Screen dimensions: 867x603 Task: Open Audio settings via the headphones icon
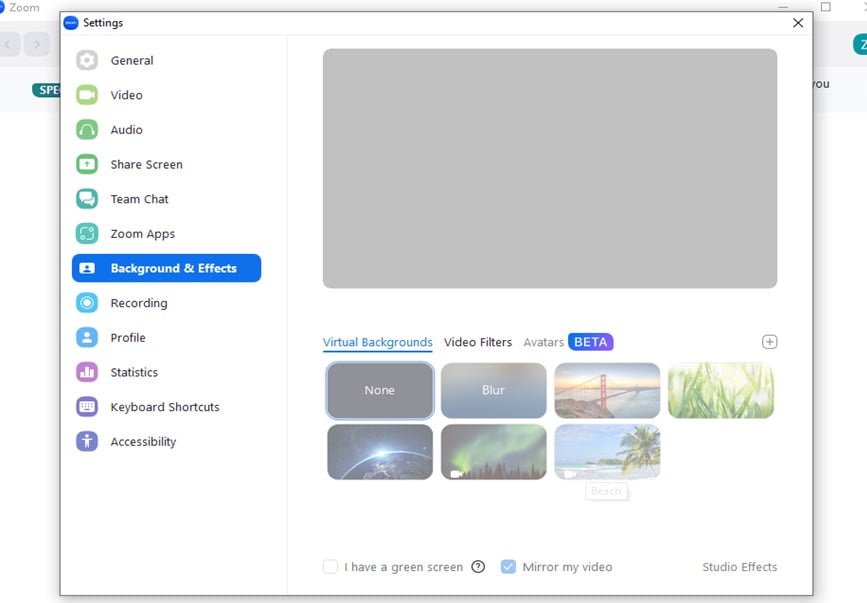[87, 130]
